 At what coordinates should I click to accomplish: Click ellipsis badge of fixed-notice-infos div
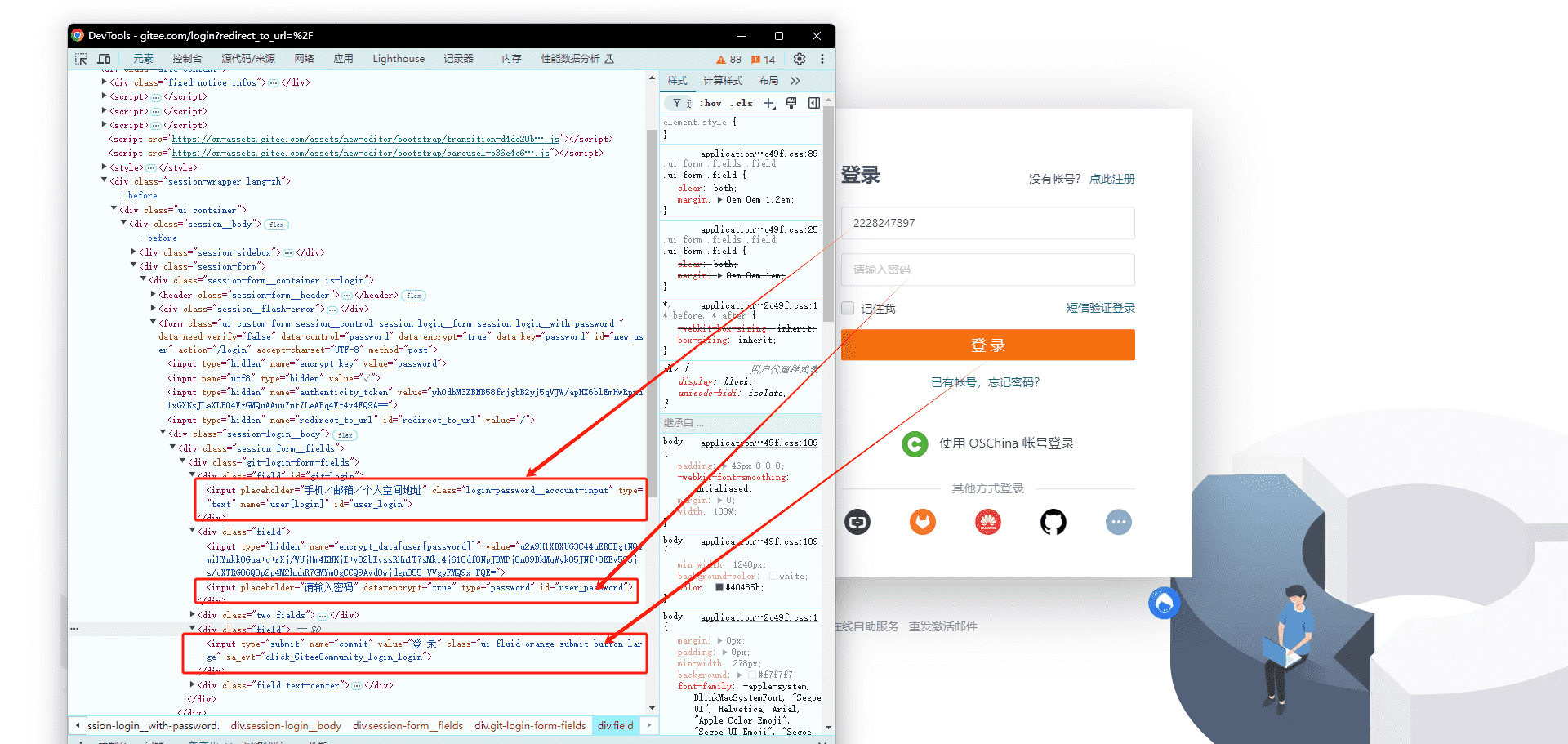coord(274,83)
